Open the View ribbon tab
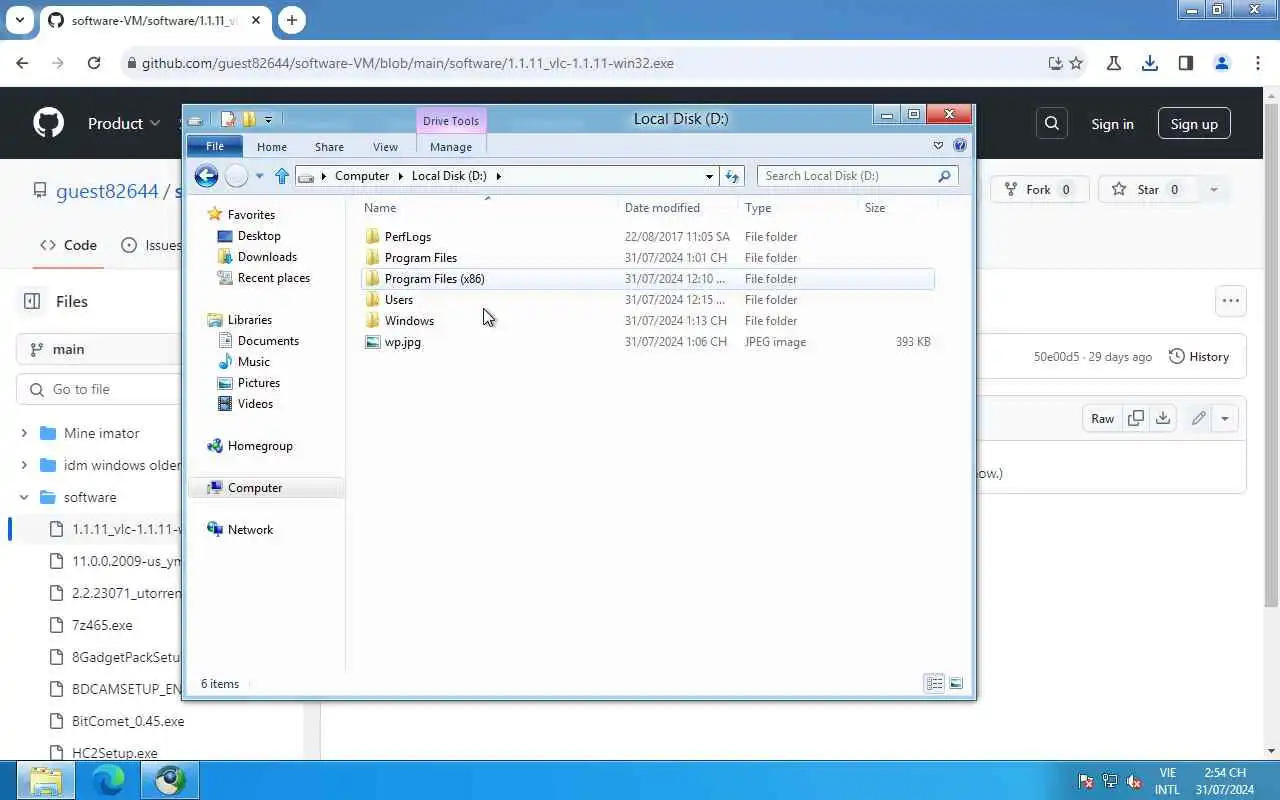The height and width of the screenshot is (800, 1280). tap(385, 146)
